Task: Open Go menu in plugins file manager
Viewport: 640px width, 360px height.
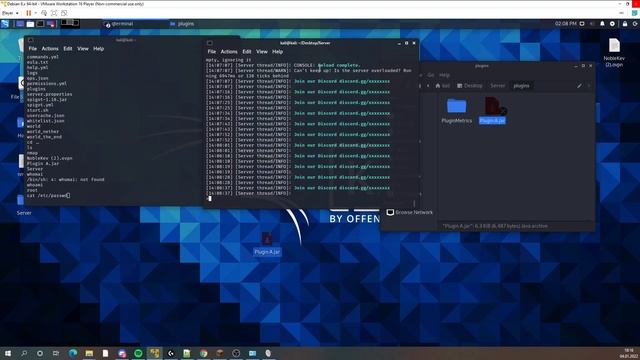Action: [431, 75]
